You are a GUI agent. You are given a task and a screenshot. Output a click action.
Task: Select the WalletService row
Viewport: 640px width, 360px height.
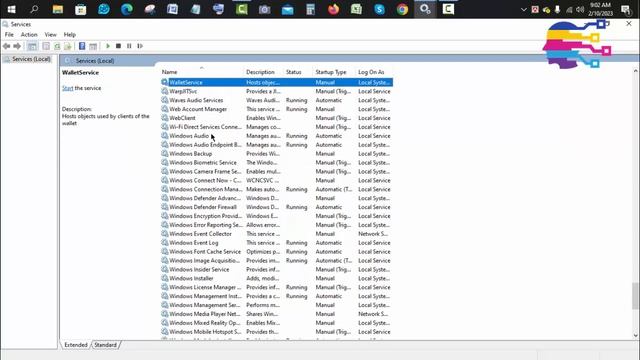click(x=277, y=82)
